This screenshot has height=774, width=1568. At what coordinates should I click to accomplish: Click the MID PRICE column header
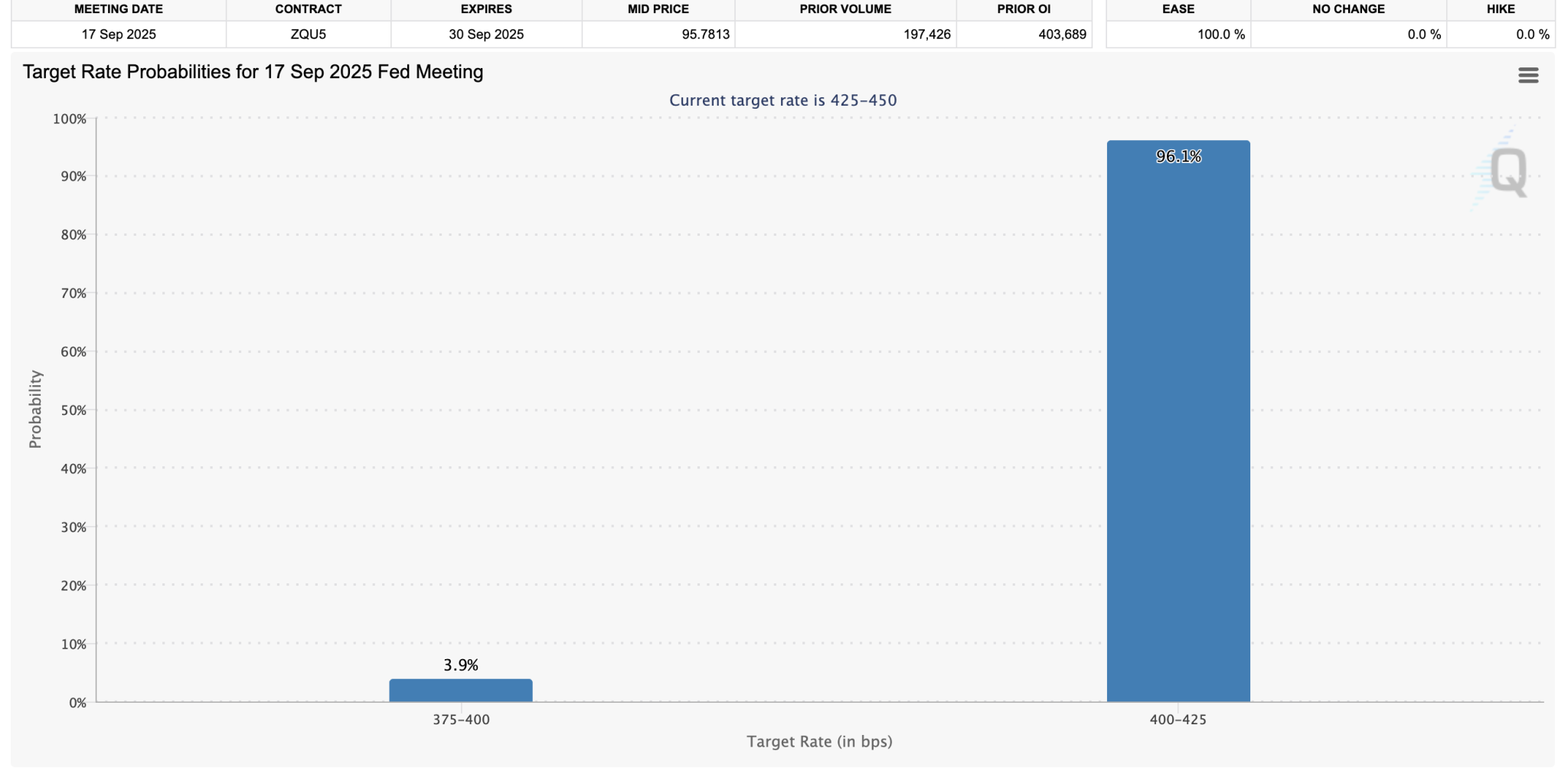pyautogui.click(x=658, y=9)
